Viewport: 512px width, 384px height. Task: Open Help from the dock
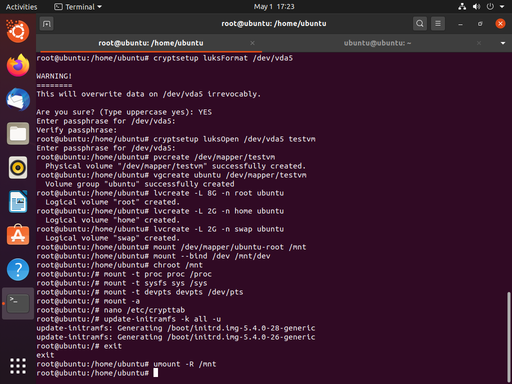(18, 269)
